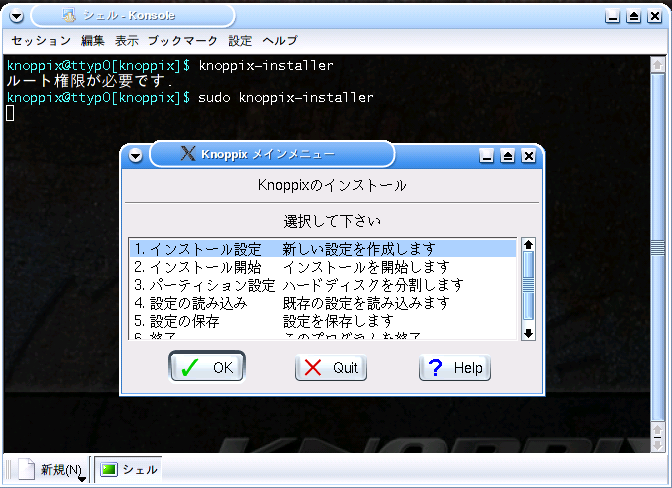Open the 表示 menu
This screenshot has width=672, height=488.
coord(126,41)
